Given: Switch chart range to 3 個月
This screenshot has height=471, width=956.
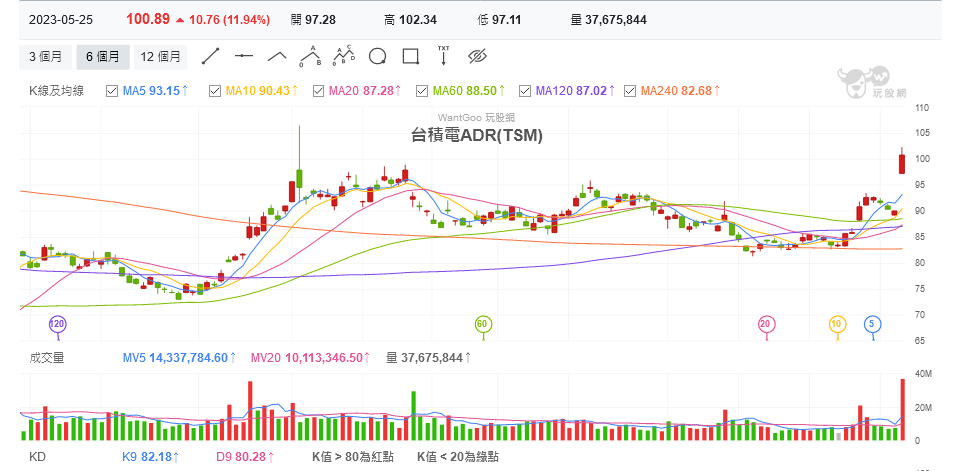Looking at the screenshot, I should pyautogui.click(x=45, y=57).
